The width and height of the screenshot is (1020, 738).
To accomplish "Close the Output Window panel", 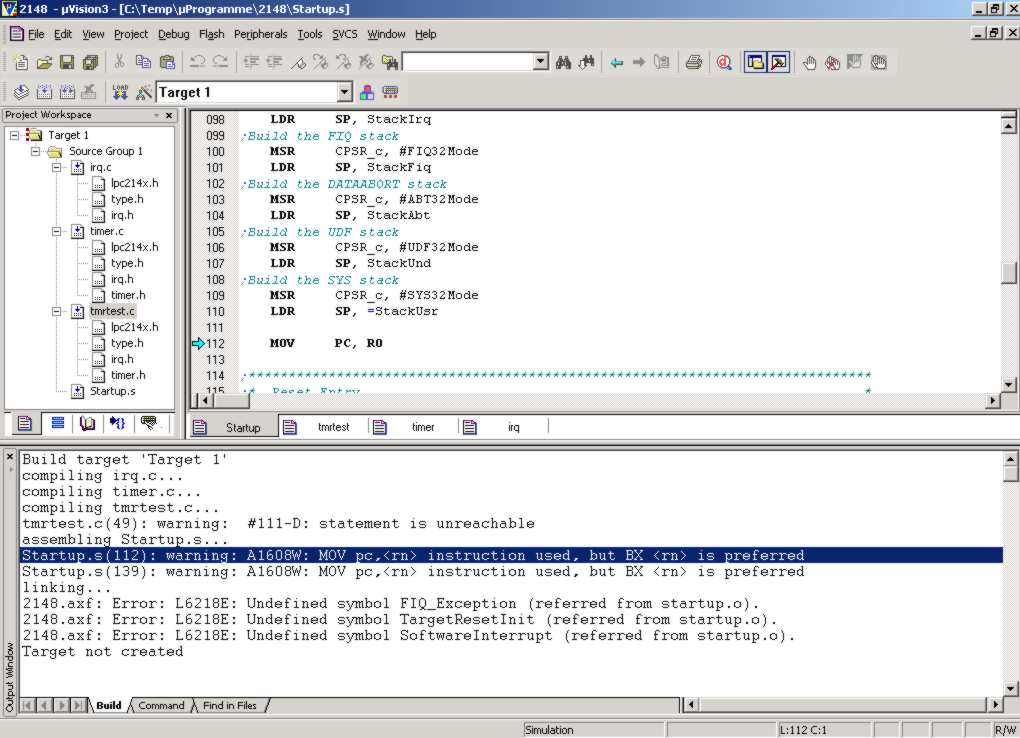I will tap(10, 456).
